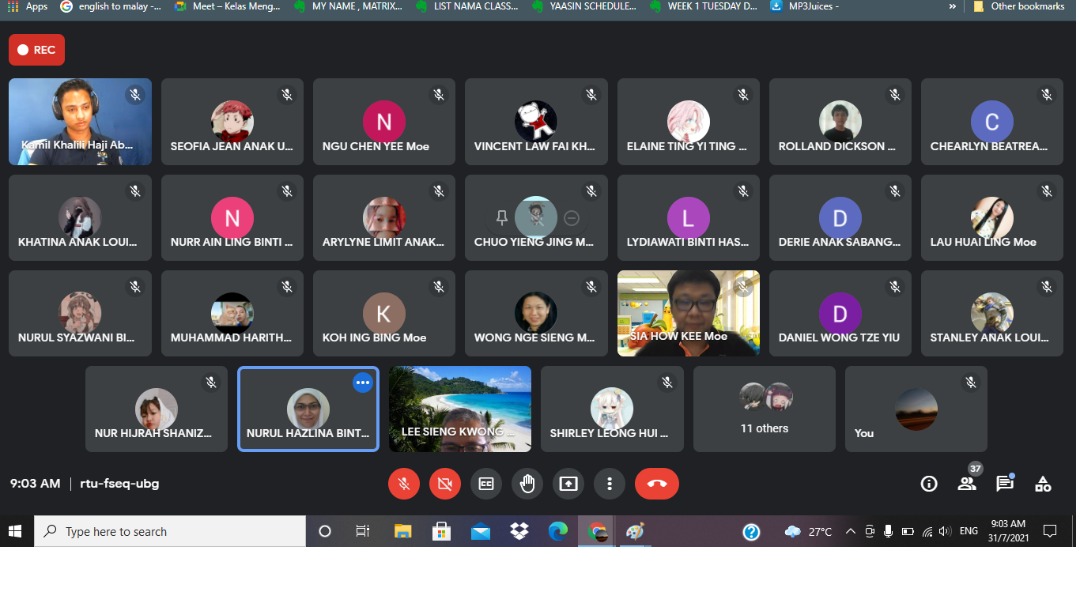Unmute the microphone in call controls
The height and width of the screenshot is (607, 1080).
tap(404, 484)
